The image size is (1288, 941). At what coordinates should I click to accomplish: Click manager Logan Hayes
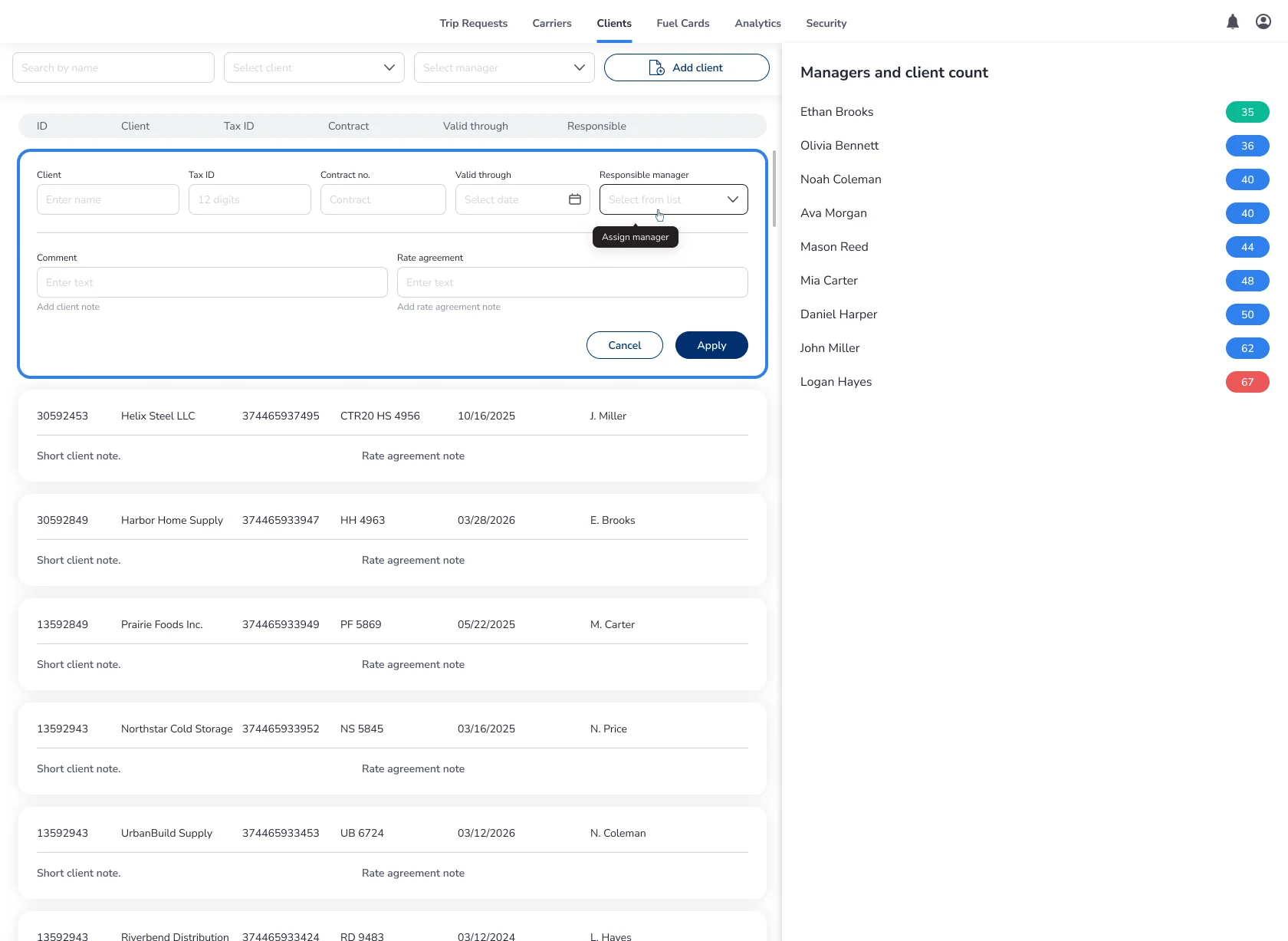(836, 382)
